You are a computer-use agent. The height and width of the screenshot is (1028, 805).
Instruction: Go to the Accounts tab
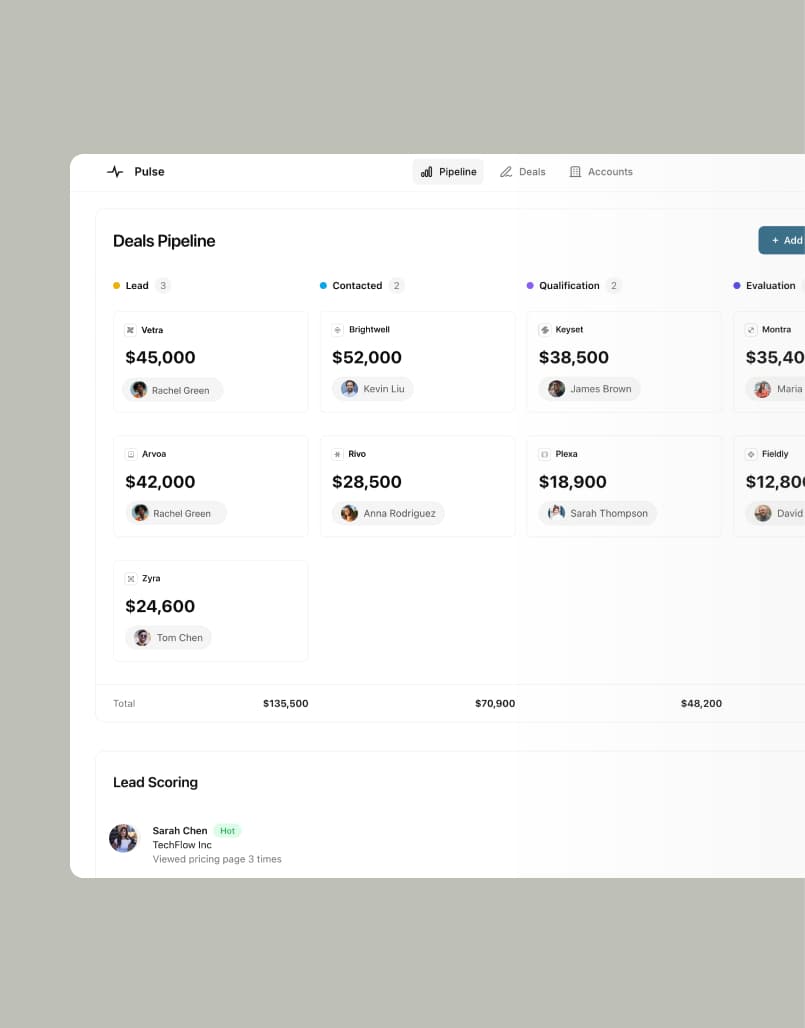[x=601, y=172]
